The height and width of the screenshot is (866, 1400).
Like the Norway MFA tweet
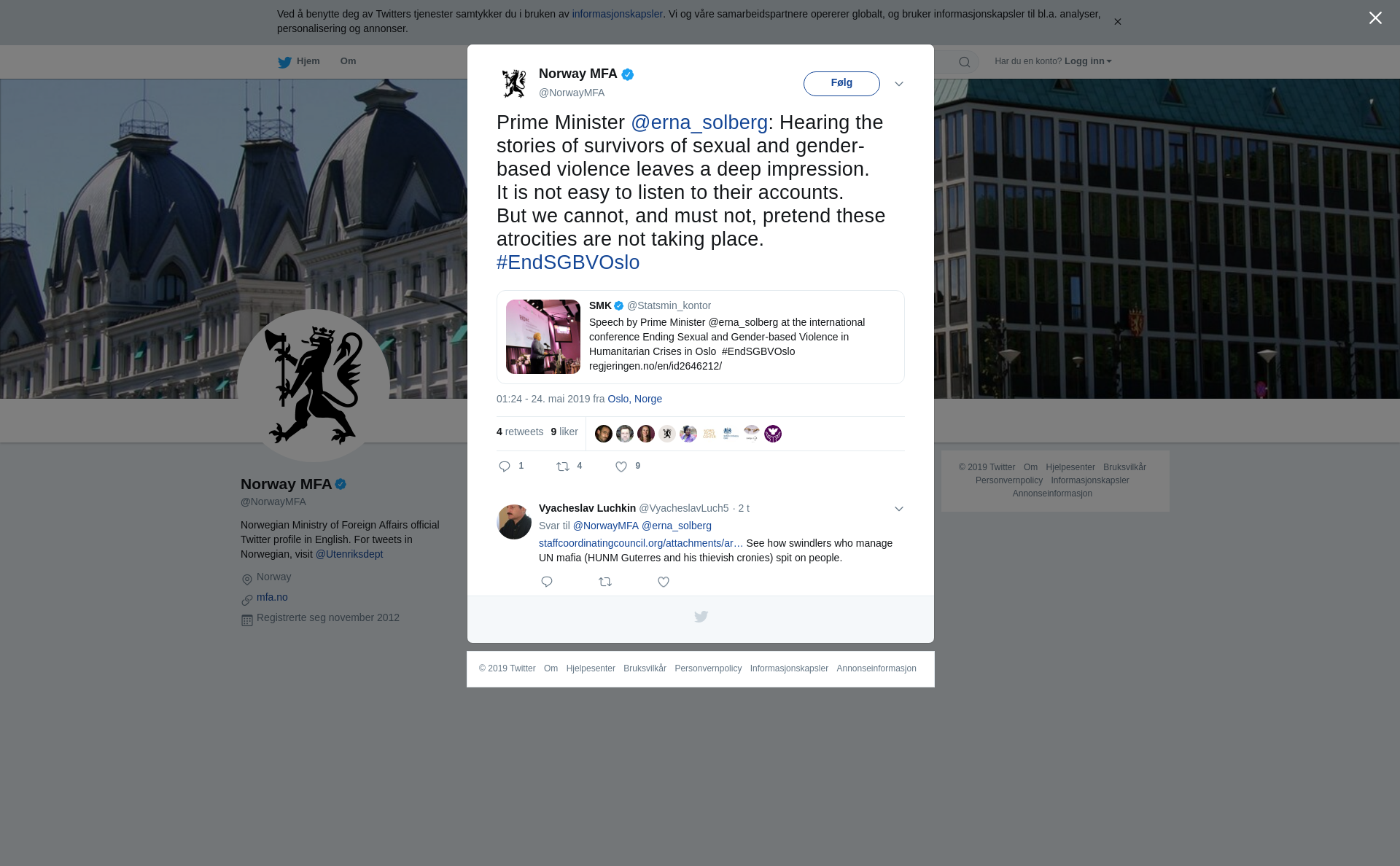tap(621, 467)
